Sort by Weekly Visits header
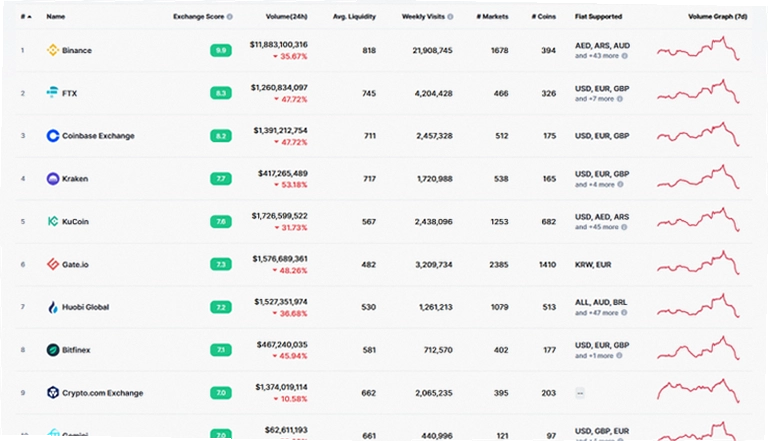The width and height of the screenshot is (768, 441). click(x=423, y=17)
